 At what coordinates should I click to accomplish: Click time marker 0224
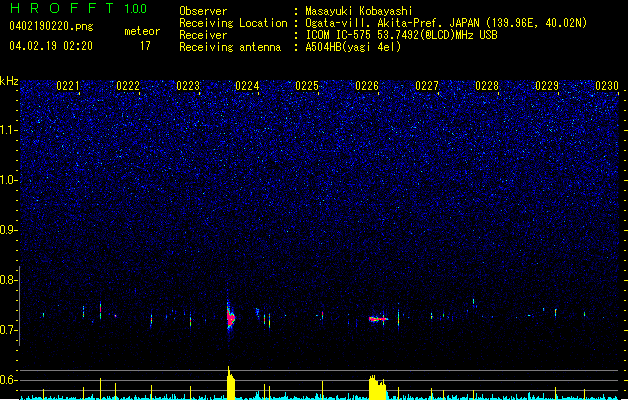click(x=247, y=86)
